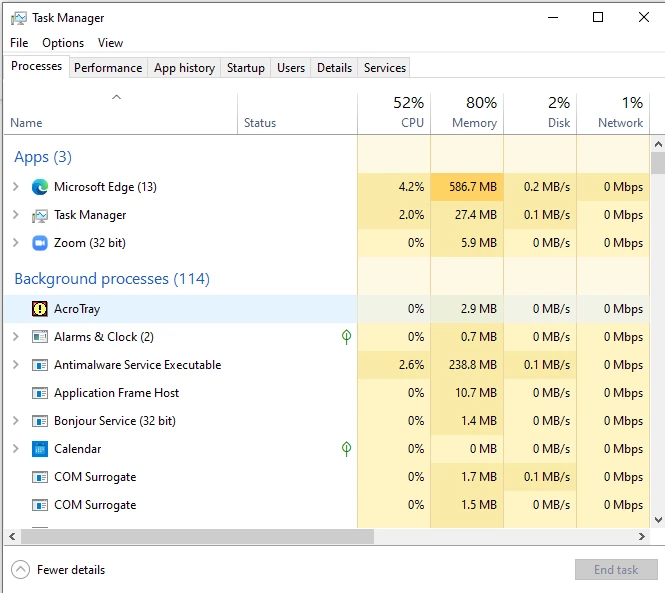
Task: Expand the Calendar process row
Action: pos(16,449)
